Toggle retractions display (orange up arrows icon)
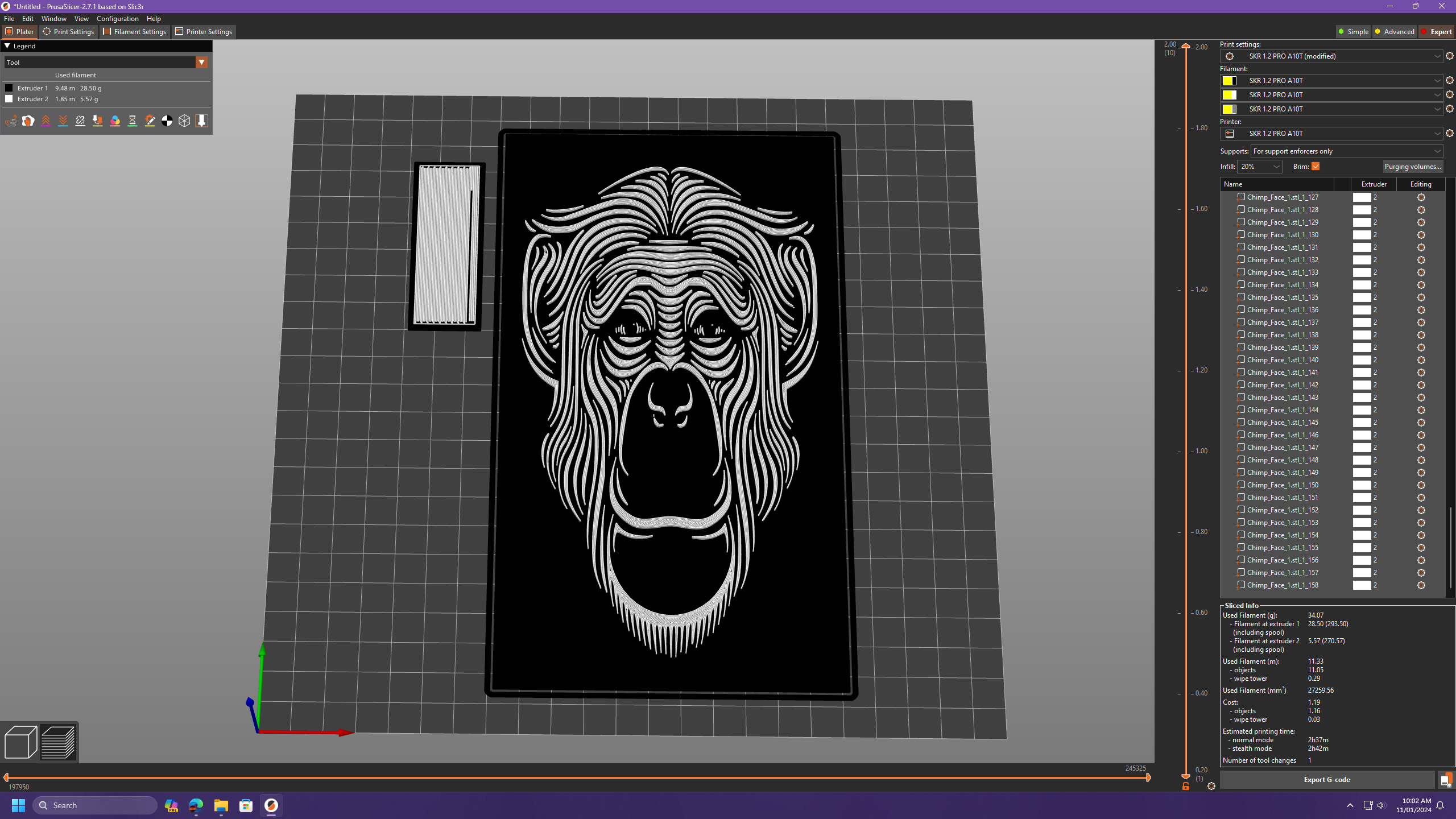This screenshot has height=819, width=1456. tap(45, 121)
